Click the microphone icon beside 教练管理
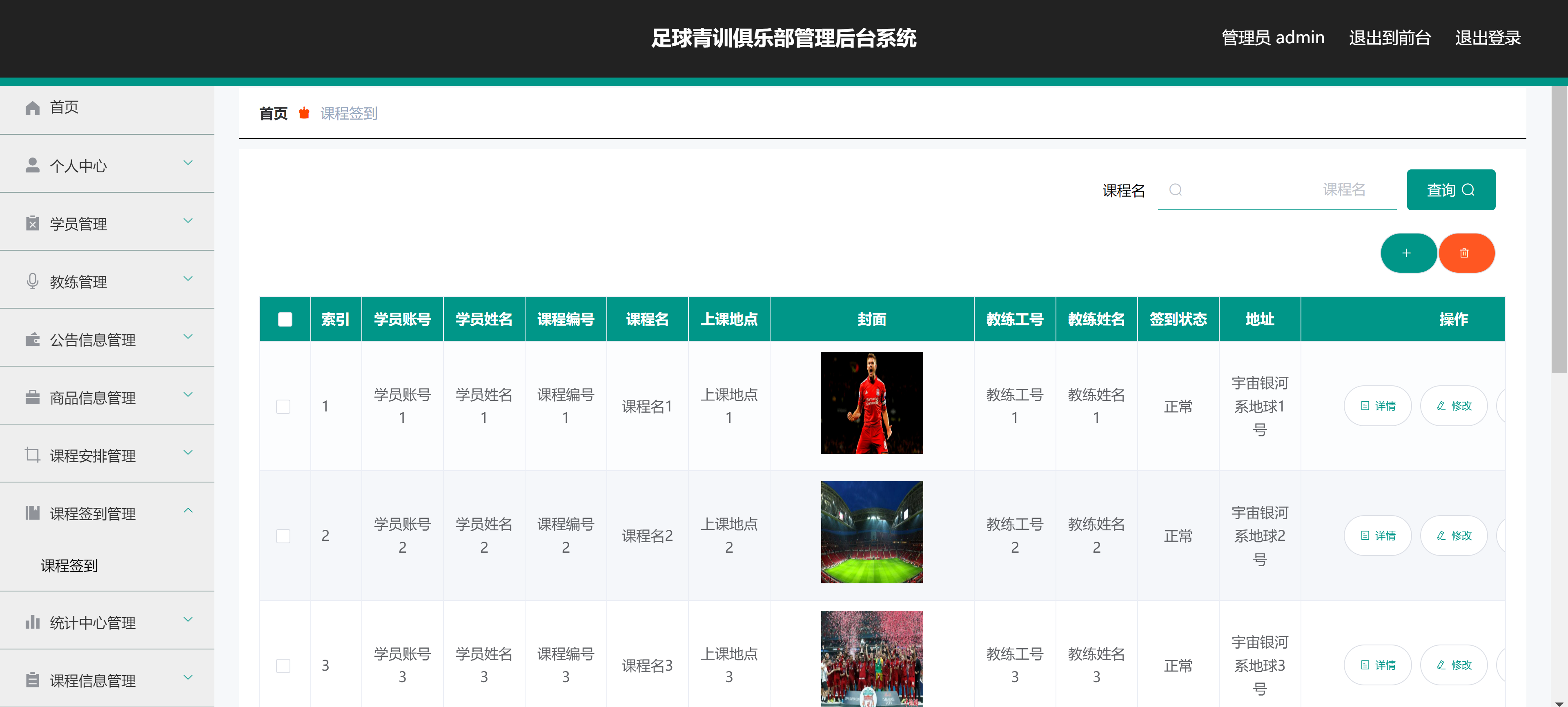The image size is (1568, 707). [x=33, y=281]
